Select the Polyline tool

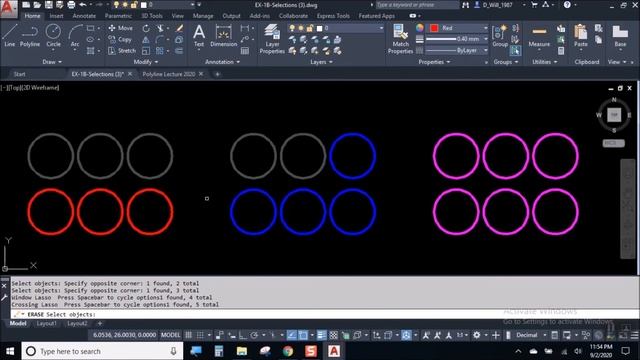tap(30, 35)
